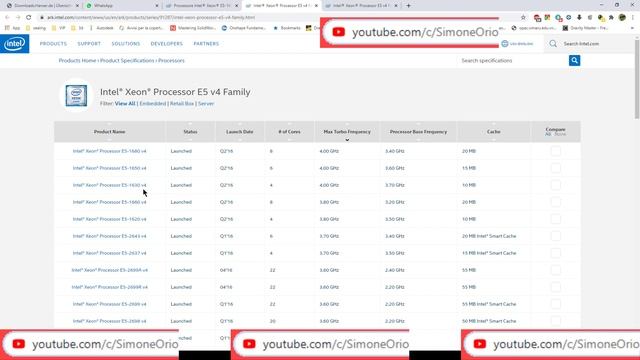The image size is (640, 360).
Task: Tick Compare checkbox for Xeon E5-2637 v4
Action: pos(556,253)
